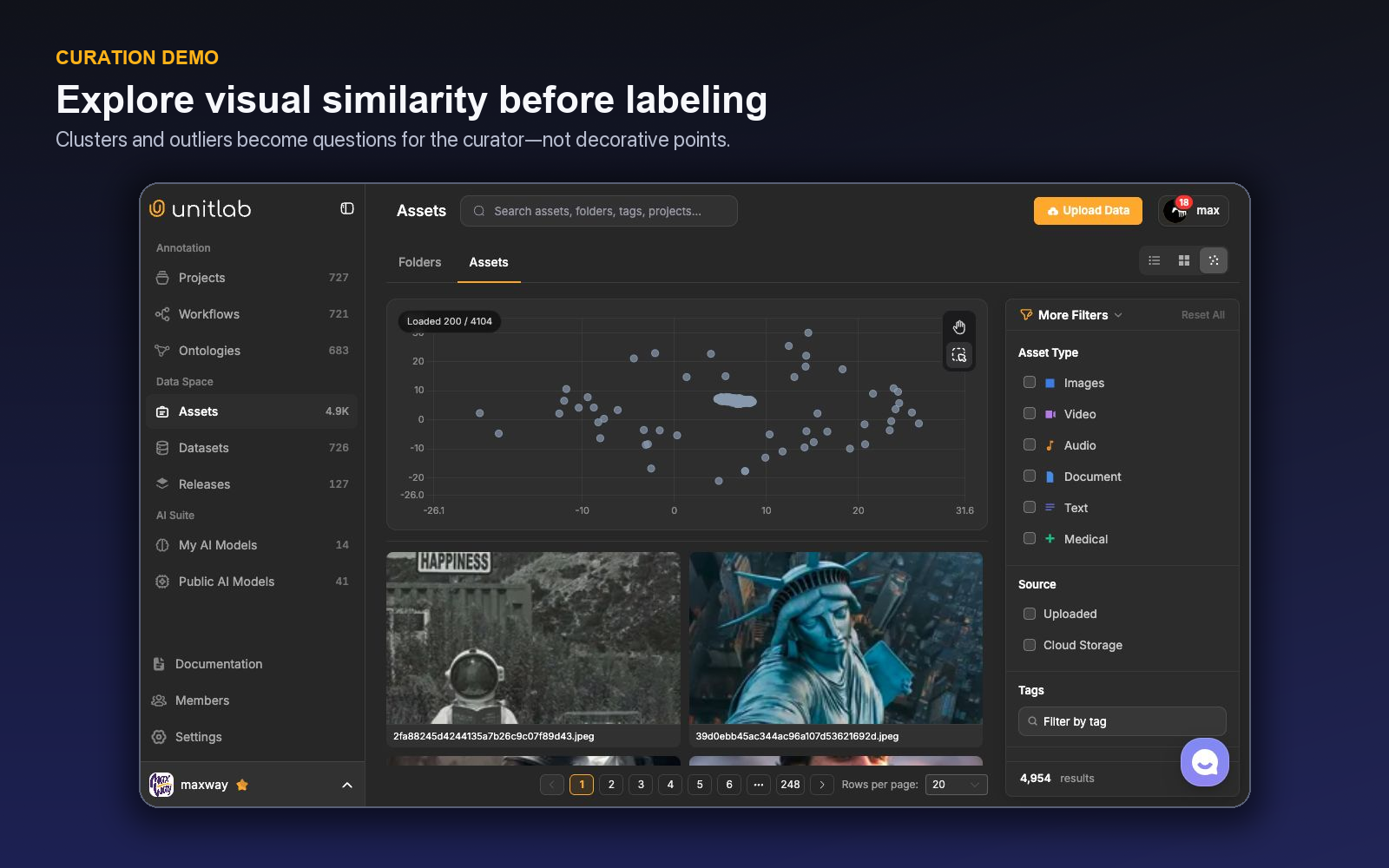Image resolution: width=1389 pixels, height=868 pixels.
Task: Select the pan hand tool
Action: tap(959, 327)
